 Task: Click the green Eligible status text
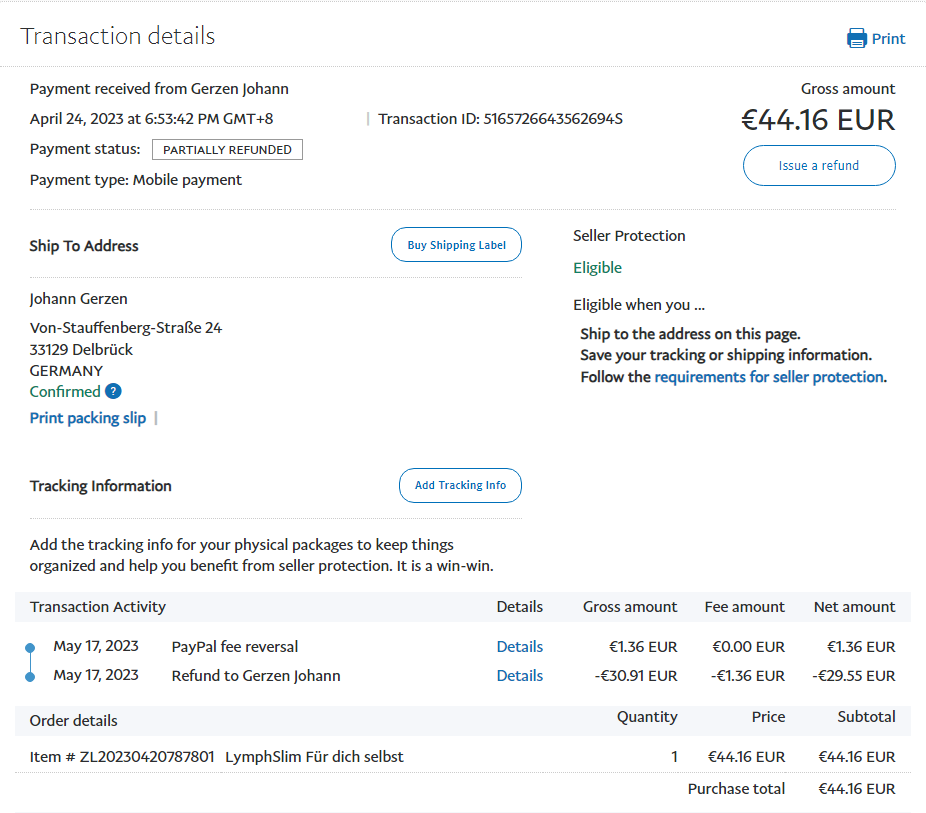597,268
